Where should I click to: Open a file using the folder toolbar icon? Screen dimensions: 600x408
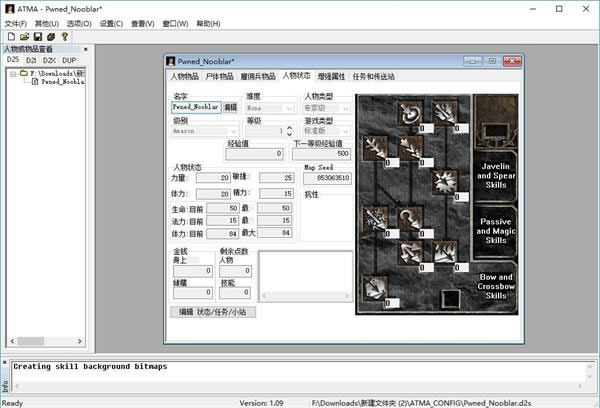tap(24, 37)
